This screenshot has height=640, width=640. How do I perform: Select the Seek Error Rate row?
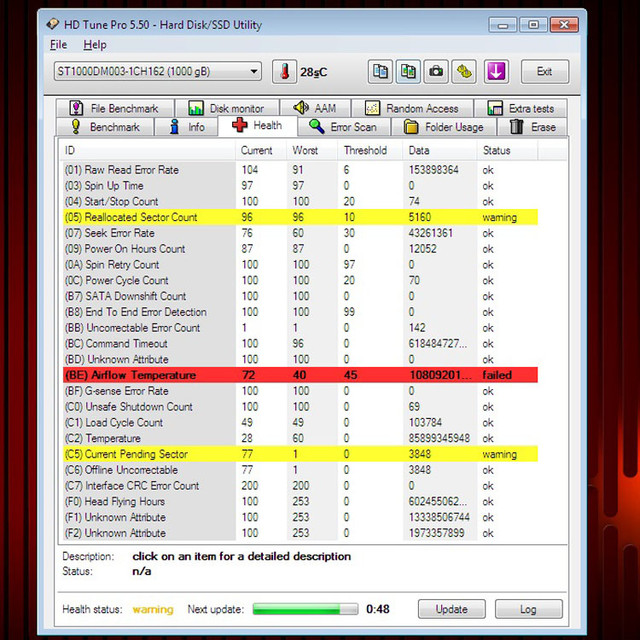pos(300,233)
